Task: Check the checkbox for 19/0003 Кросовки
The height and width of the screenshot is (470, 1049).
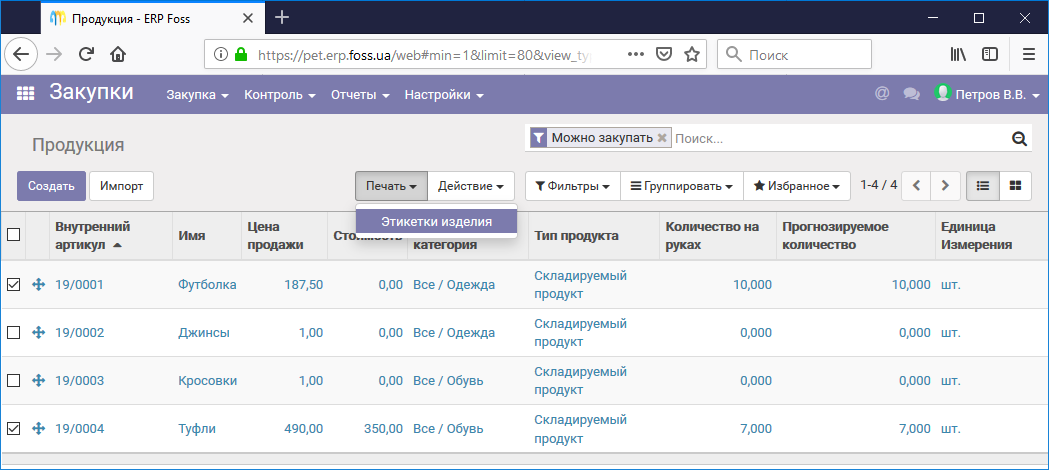Action: pyautogui.click(x=13, y=380)
